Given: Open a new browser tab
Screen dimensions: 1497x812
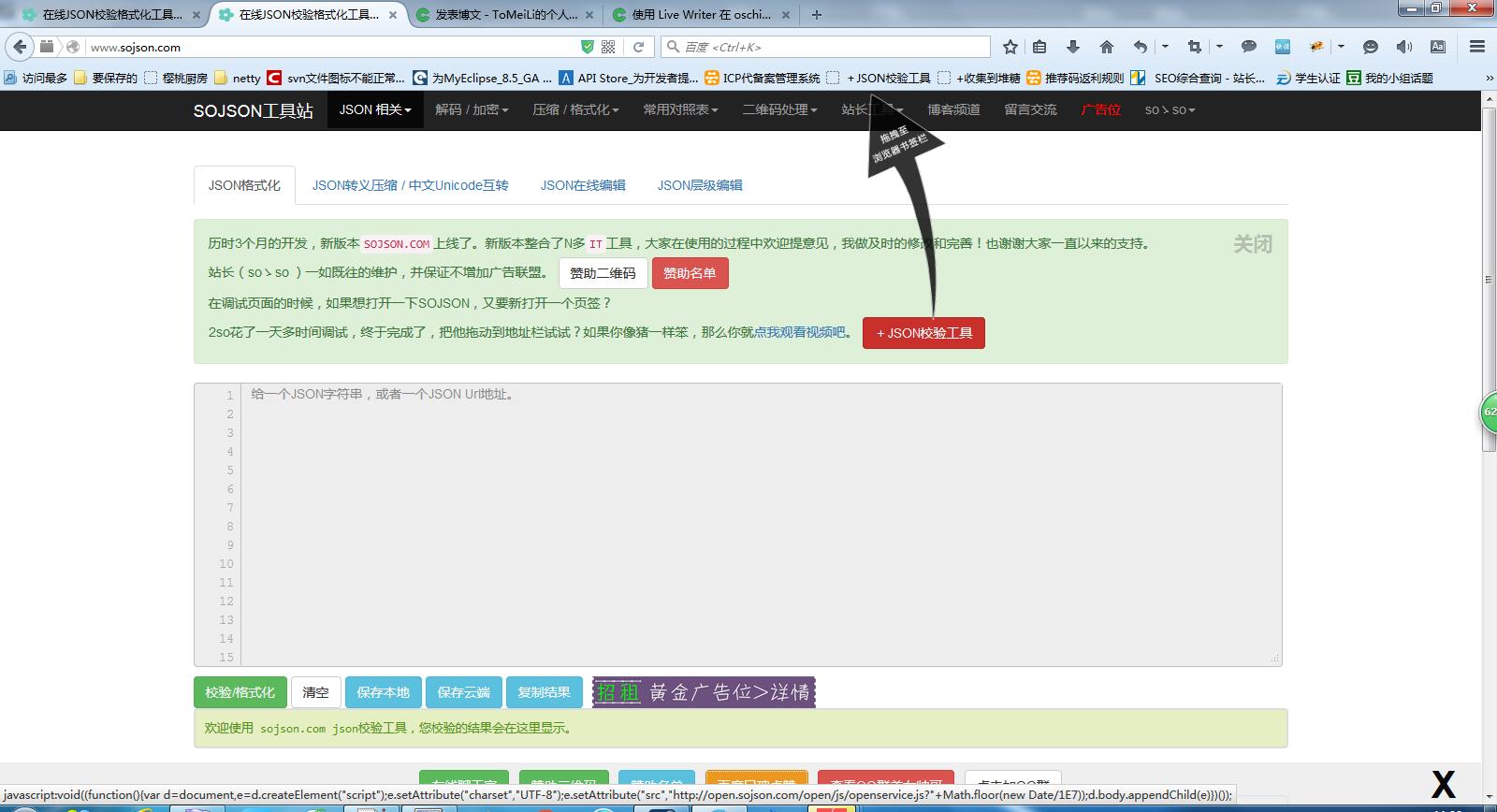Looking at the screenshot, I should click(817, 15).
